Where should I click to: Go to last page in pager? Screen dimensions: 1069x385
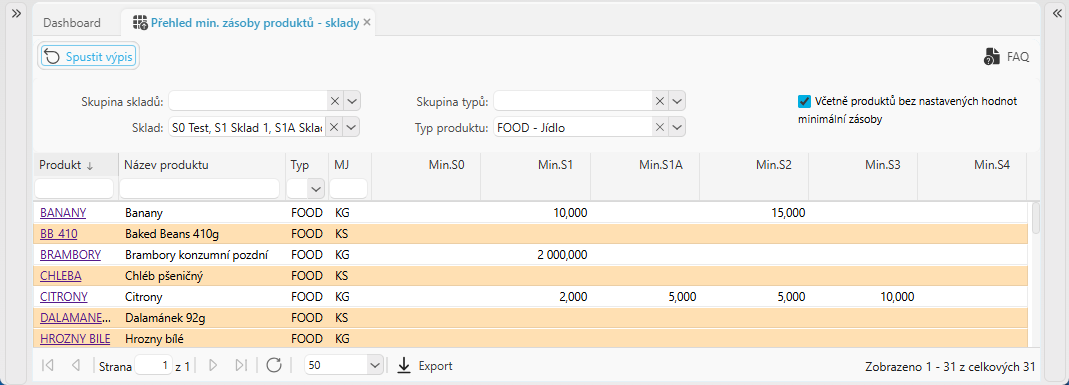coord(241,366)
